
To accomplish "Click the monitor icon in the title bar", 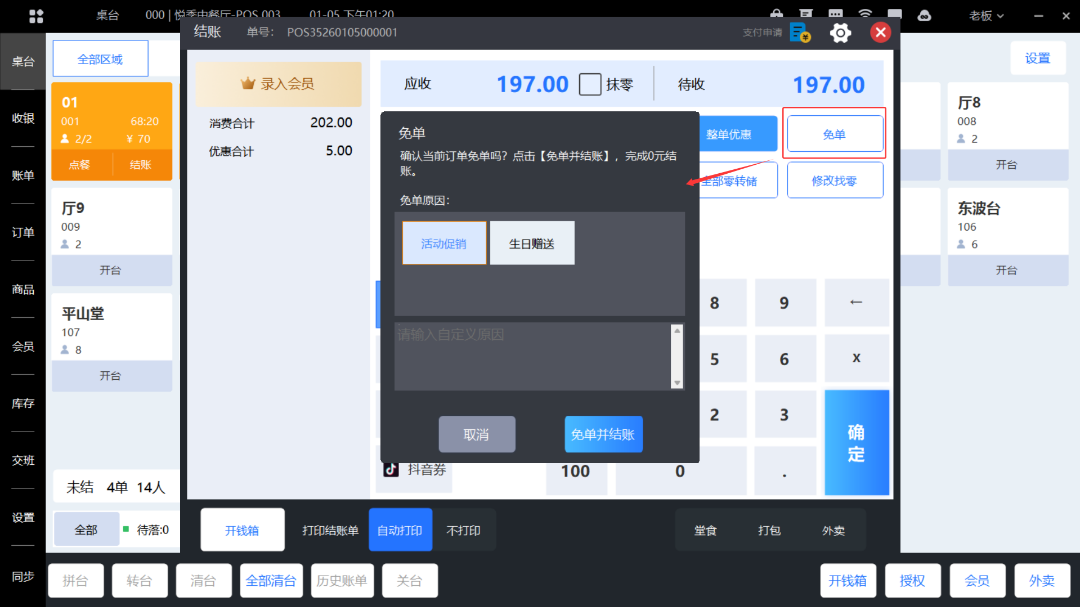I will click(895, 13).
